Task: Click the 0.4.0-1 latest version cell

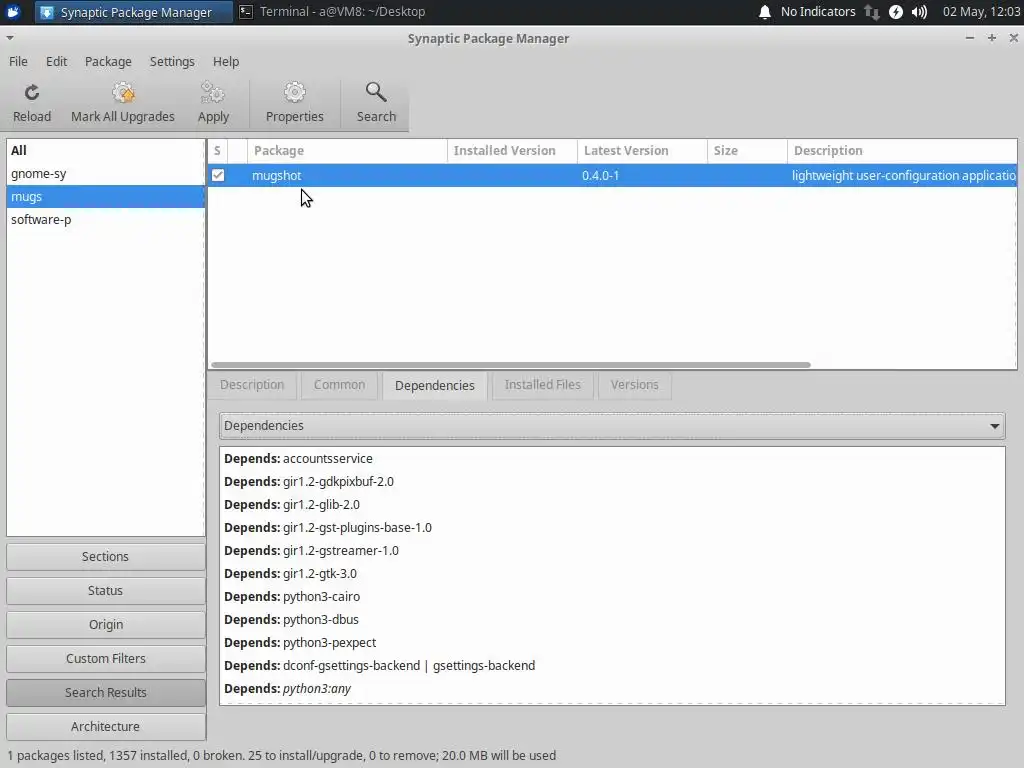Action: [x=601, y=176]
